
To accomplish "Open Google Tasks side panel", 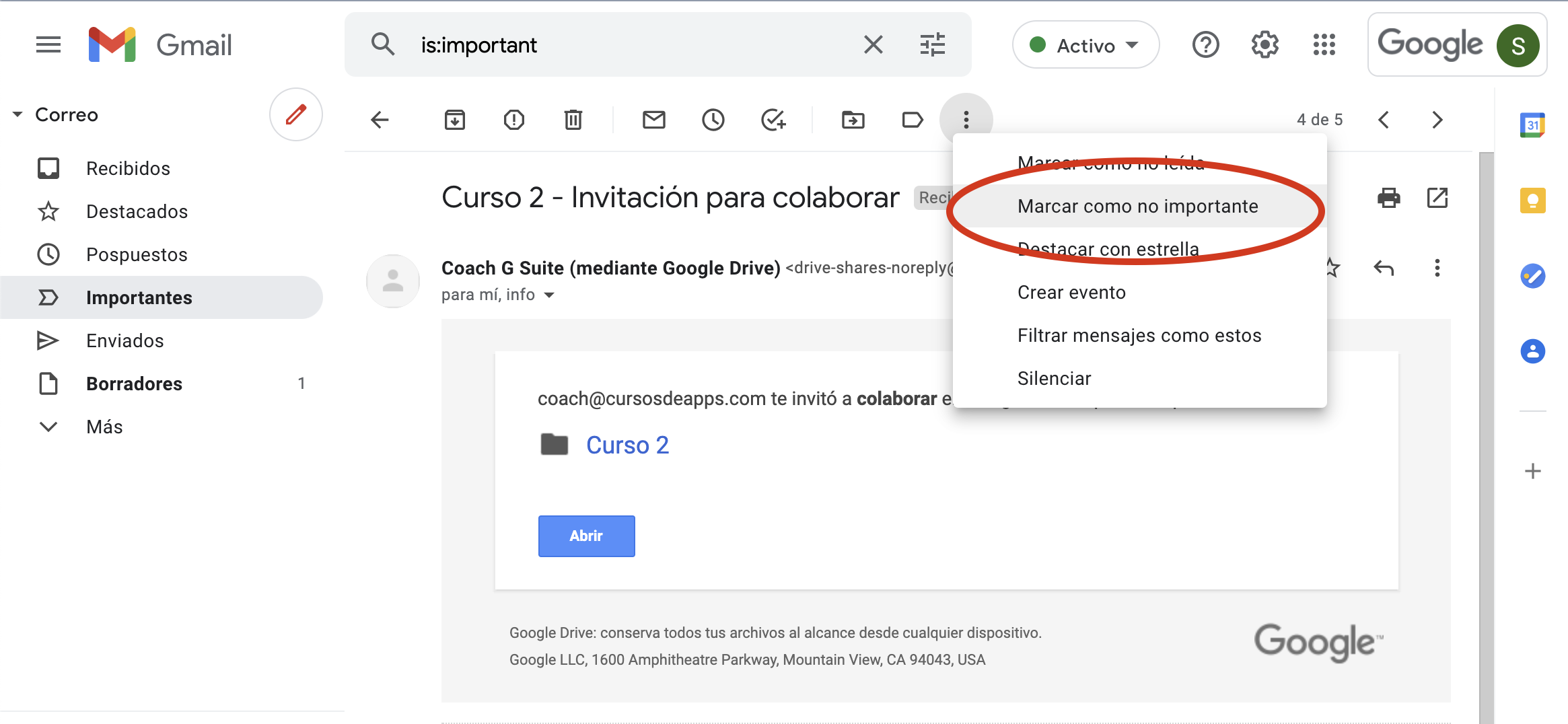I will point(1532,276).
